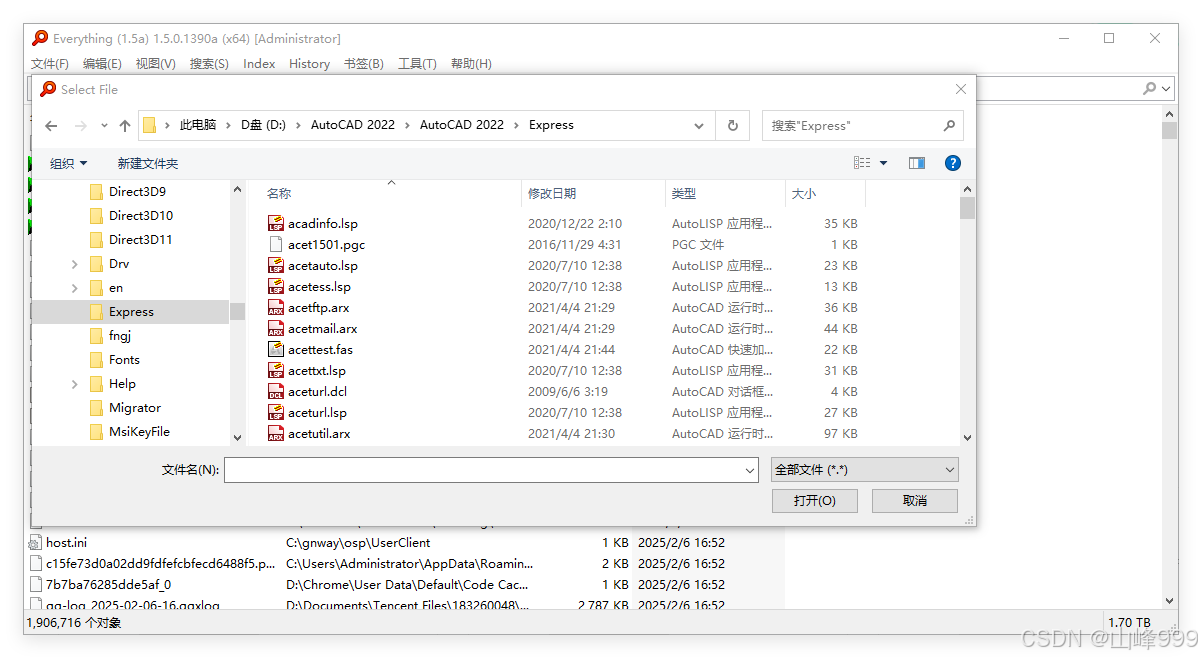Open the 工具(T) menu
1202x658 pixels.
tap(417, 64)
